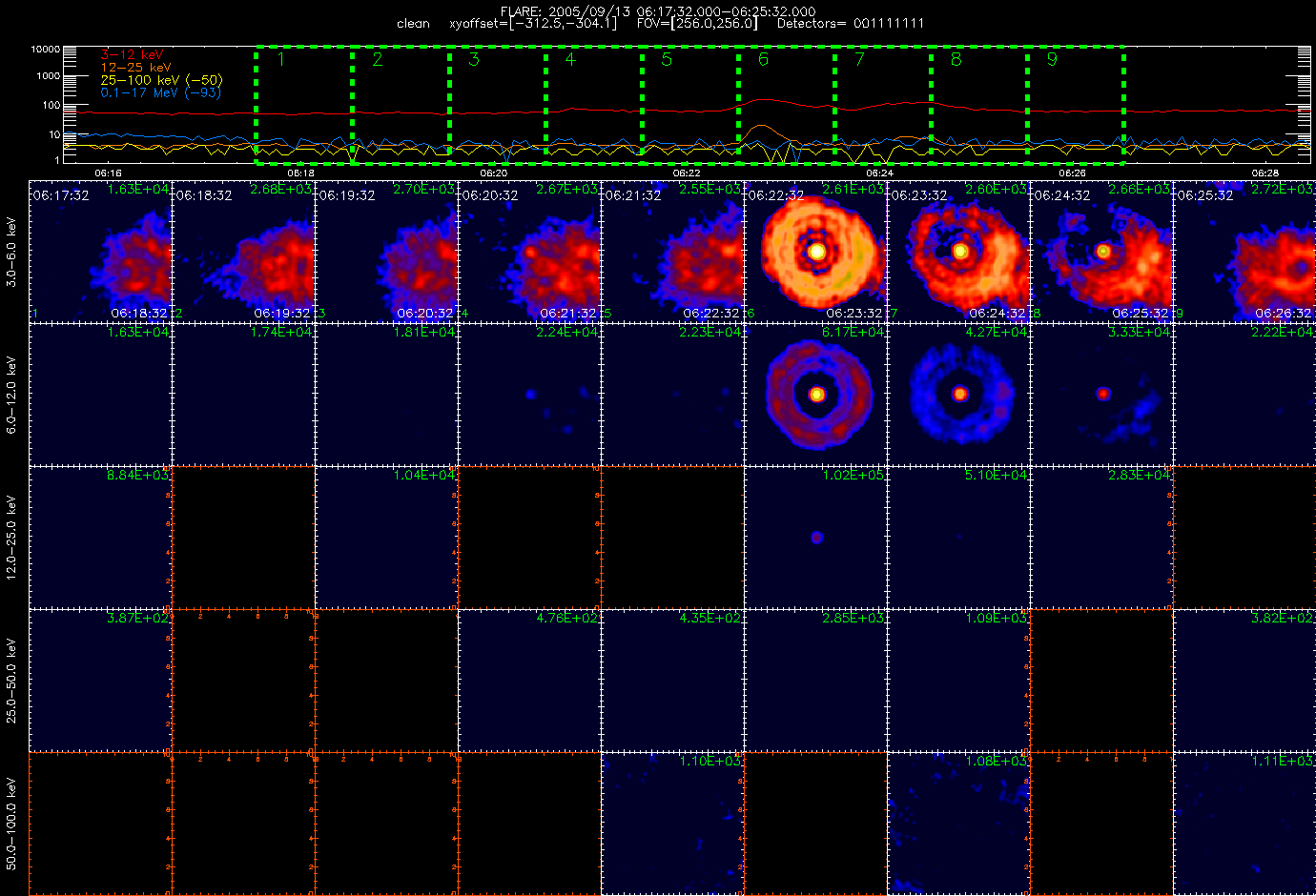Click the peak value '8.84E+03'

138,476
